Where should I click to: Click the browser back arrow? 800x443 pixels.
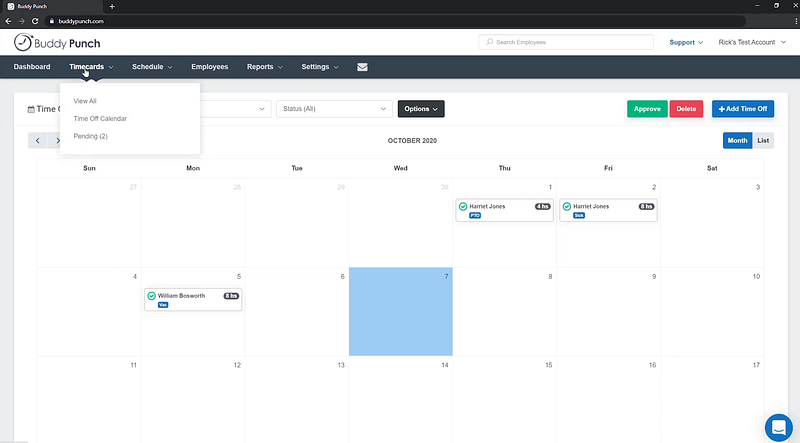click(8, 21)
